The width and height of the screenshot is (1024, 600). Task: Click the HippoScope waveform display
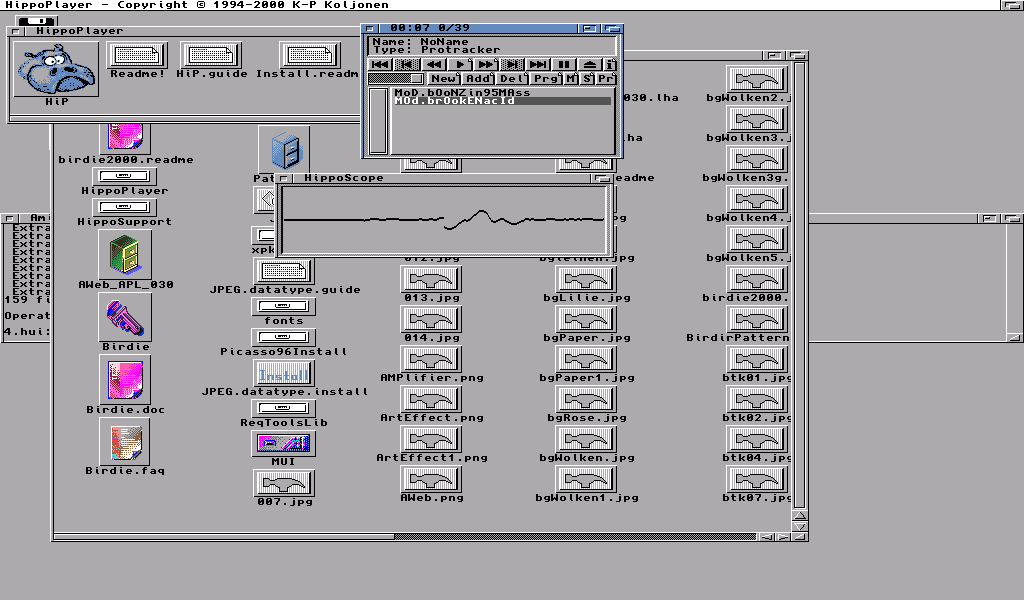(443, 219)
